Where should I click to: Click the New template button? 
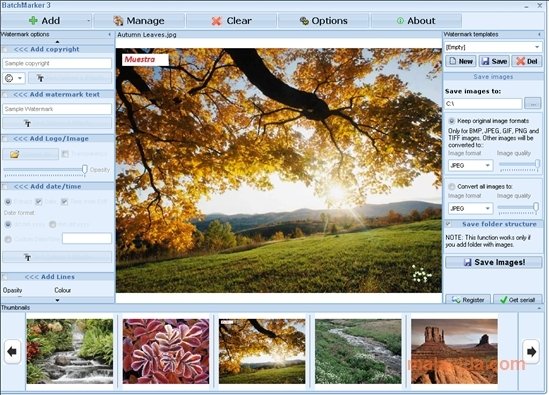460,61
